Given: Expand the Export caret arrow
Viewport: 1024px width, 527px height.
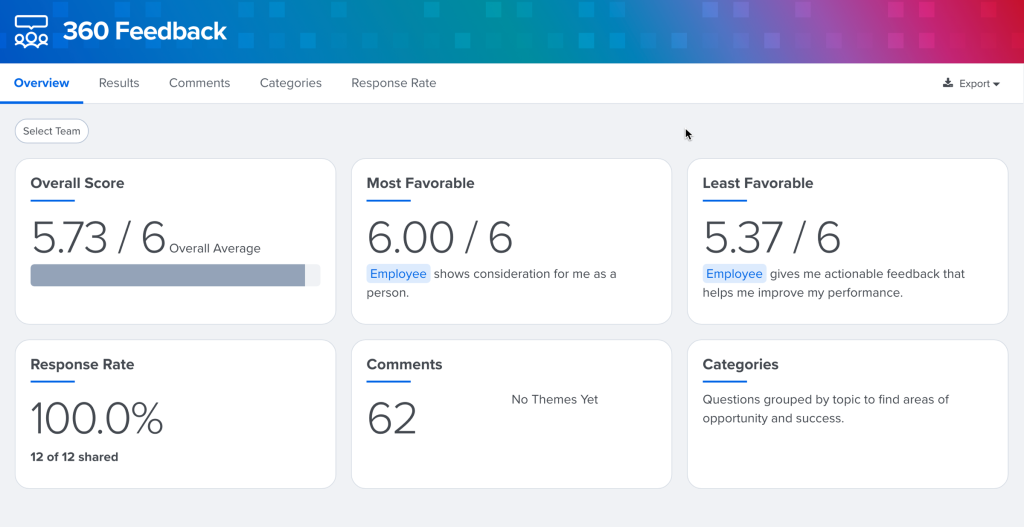Looking at the screenshot, I should pyautogui.click(x=996, y=85).
